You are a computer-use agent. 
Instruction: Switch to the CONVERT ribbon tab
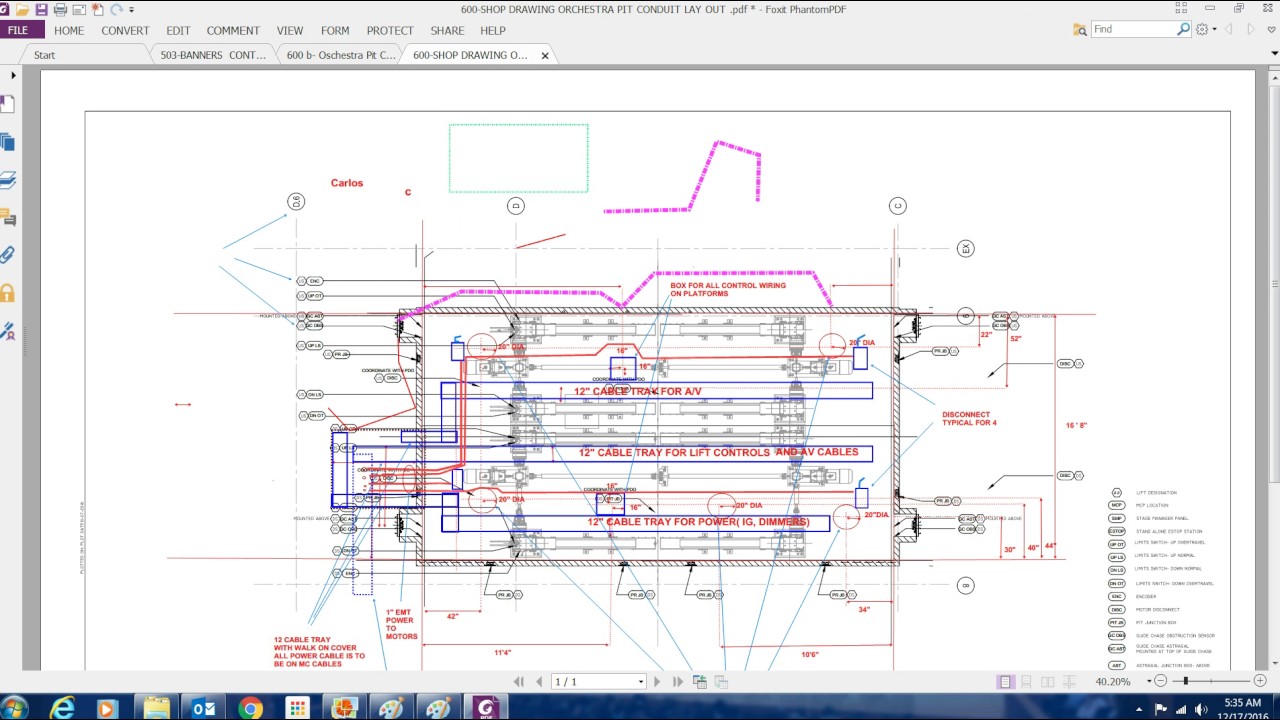tap(125, 31)
